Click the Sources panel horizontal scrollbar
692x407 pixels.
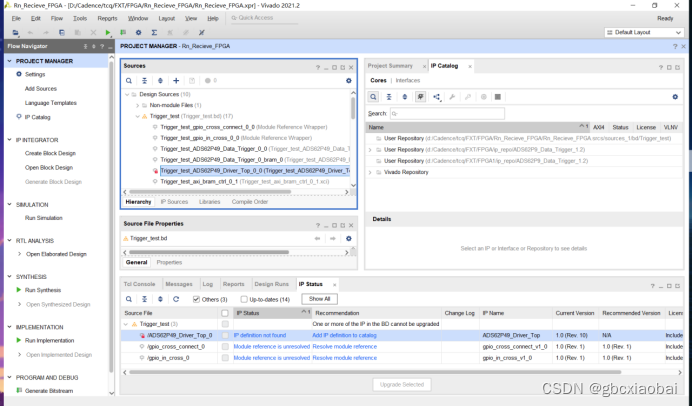[210, 192]
